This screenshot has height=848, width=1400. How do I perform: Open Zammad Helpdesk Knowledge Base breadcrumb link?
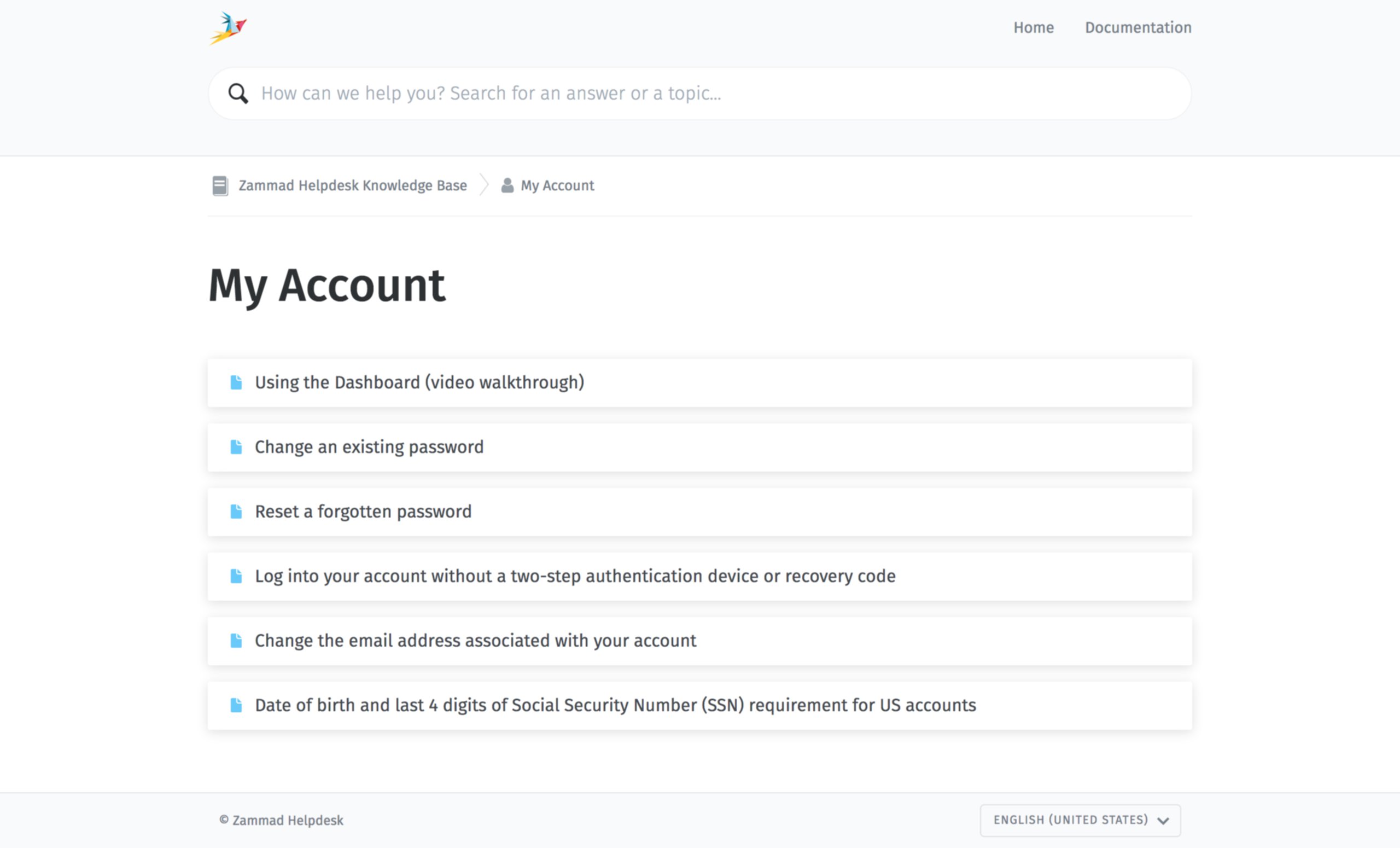click(352, 185)
